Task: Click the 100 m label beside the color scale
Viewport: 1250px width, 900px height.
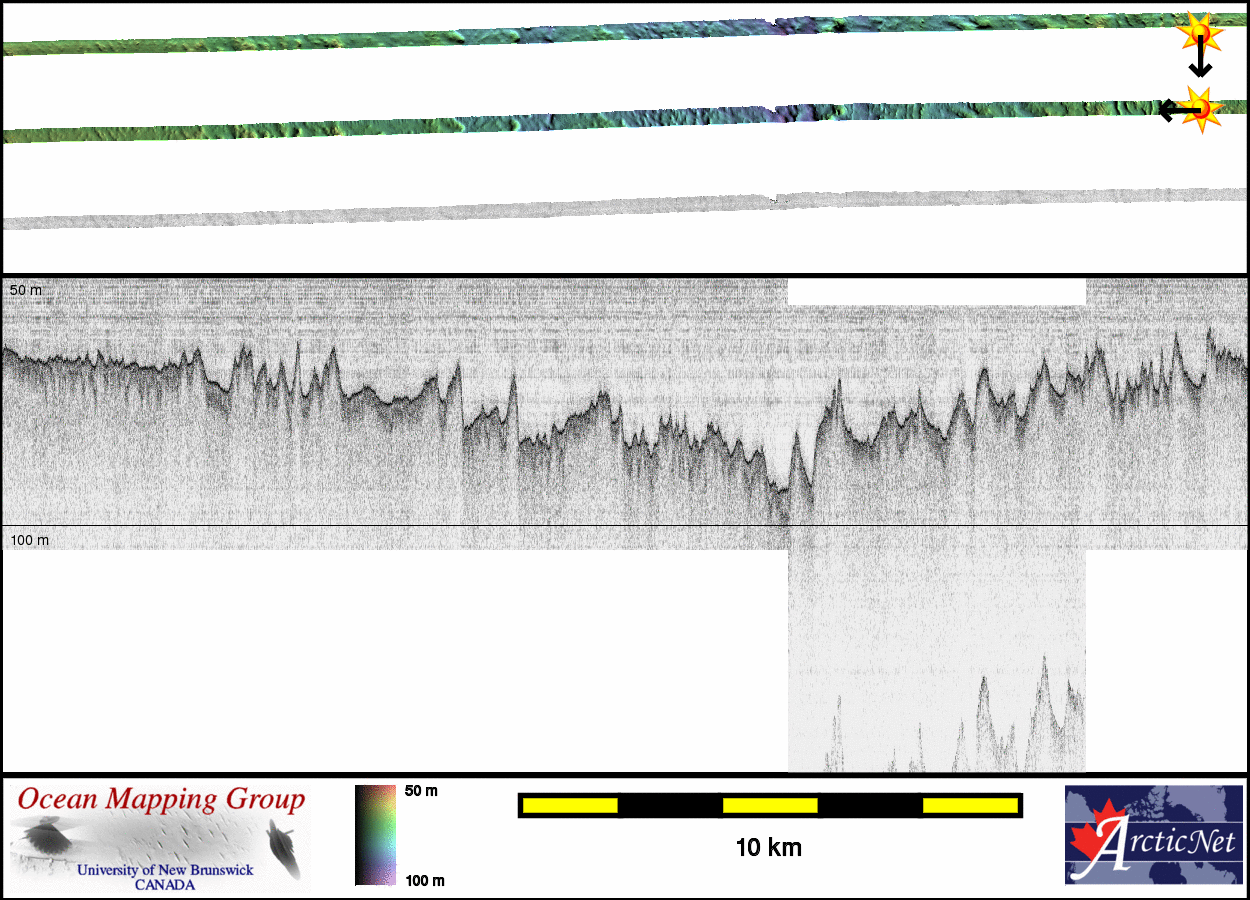Action: (424, 880)
